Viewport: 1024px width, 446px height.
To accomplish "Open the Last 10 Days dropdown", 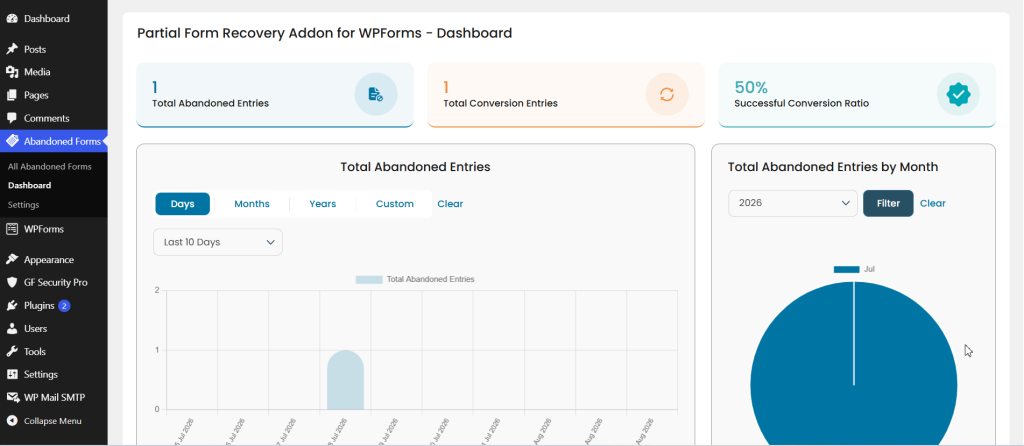I will (218, 242).
